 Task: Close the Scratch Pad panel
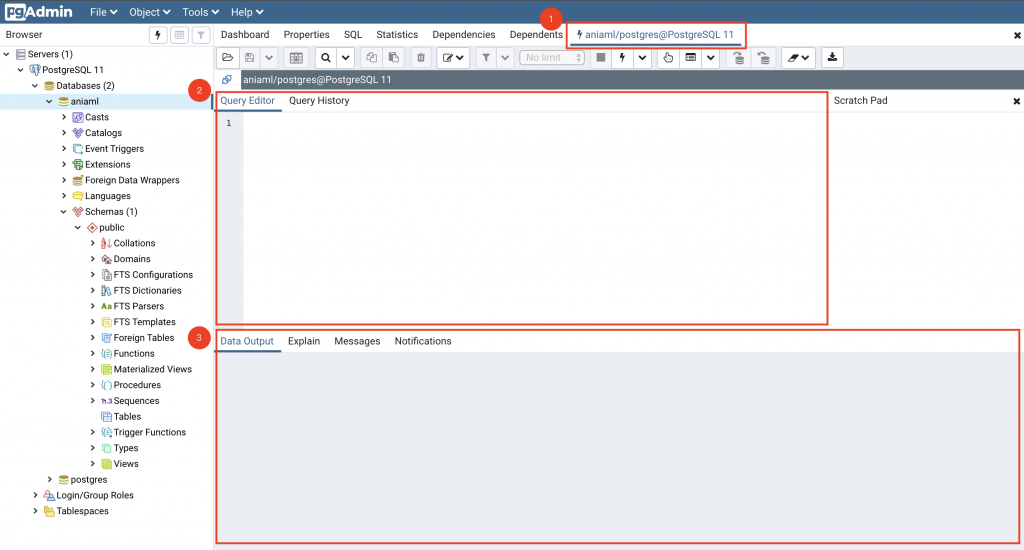tap(1016, 101)
